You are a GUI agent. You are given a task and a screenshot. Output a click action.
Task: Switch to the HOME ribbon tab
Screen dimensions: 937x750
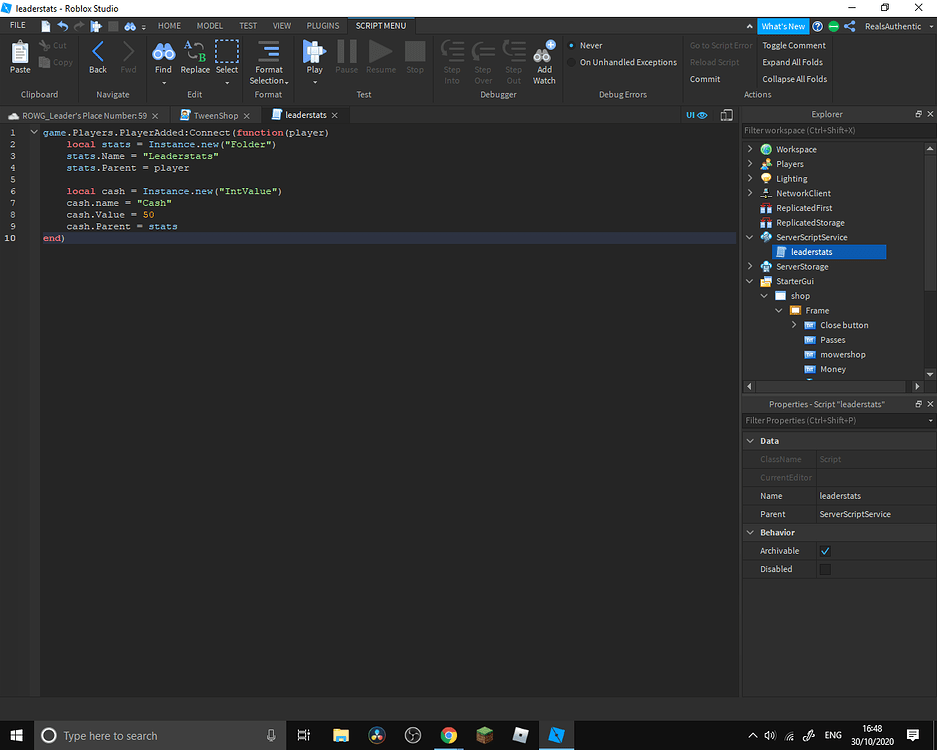coord(169,26)
